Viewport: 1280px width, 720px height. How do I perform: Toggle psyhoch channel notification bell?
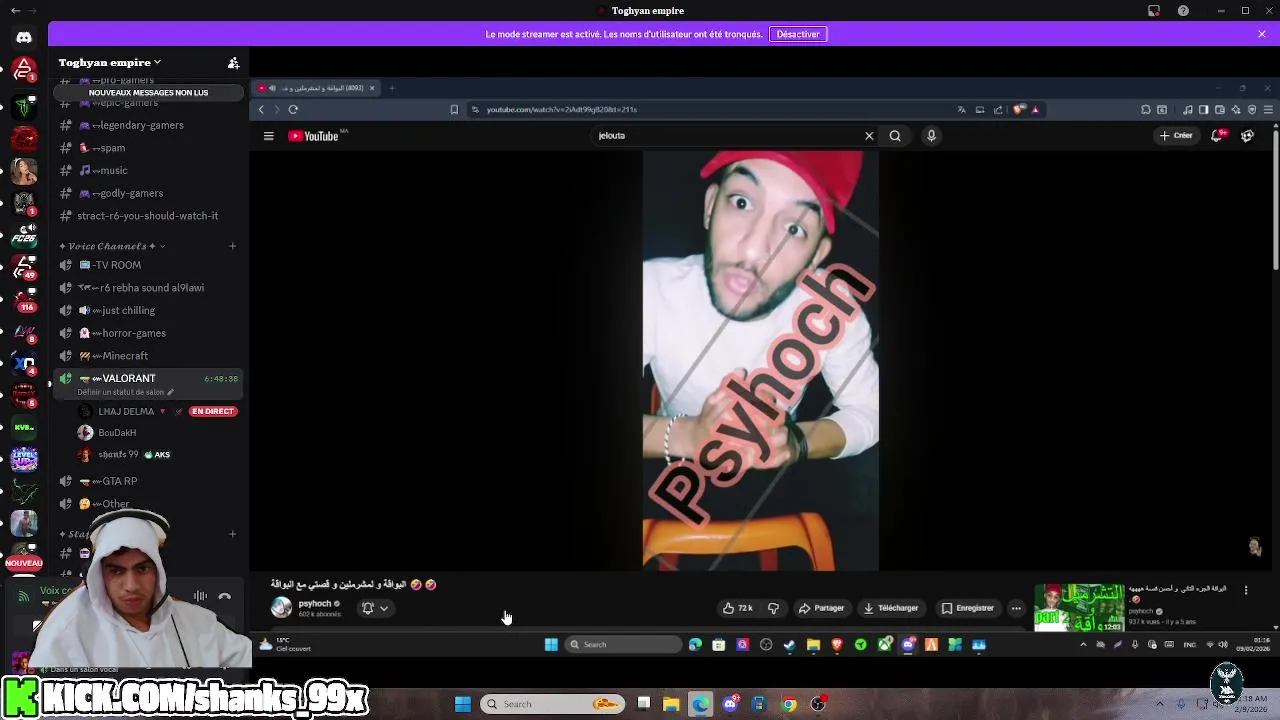367,608
